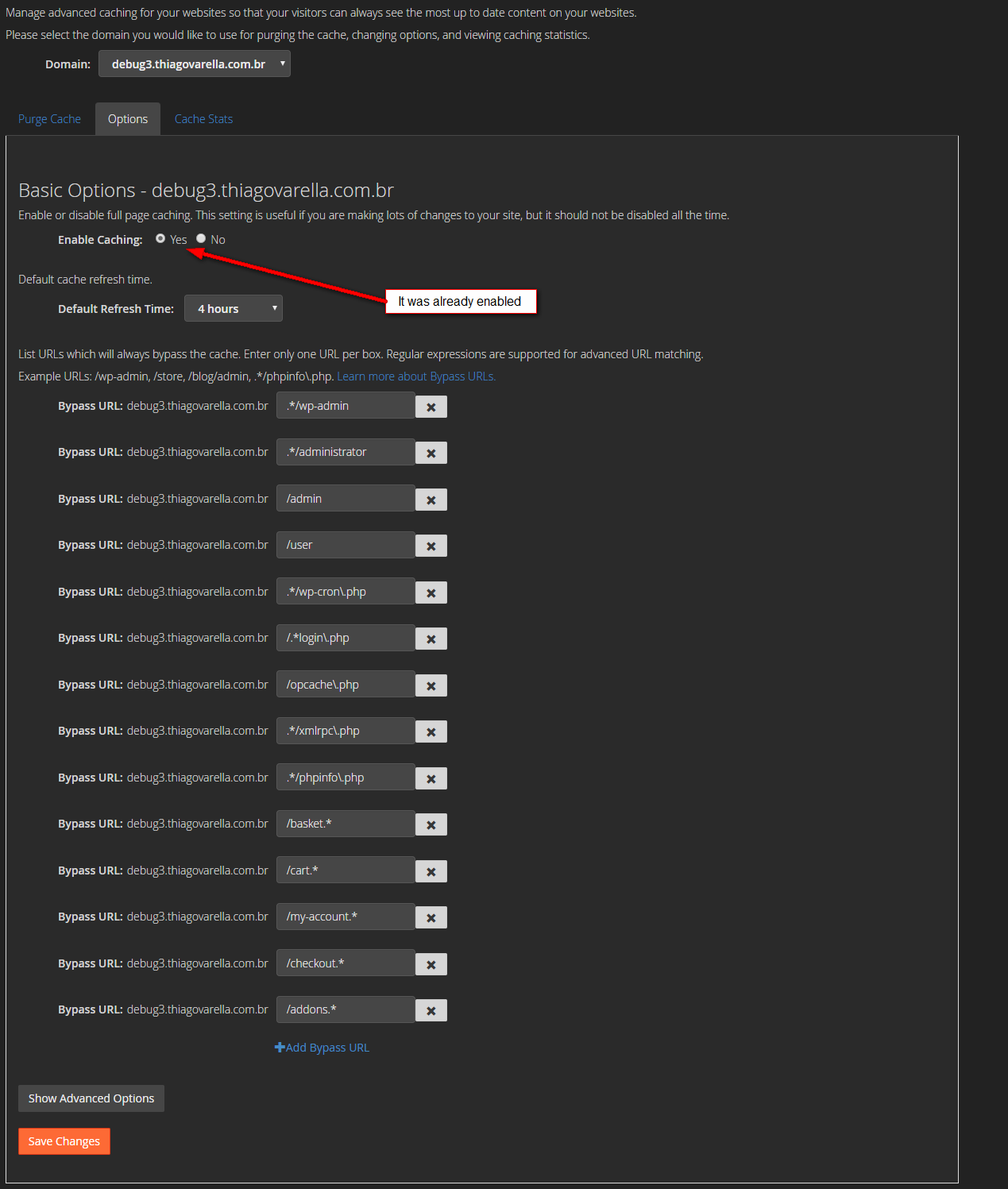Delete the /opcache\.php bypass URL

pyautogui.click(x=431, y=685)
